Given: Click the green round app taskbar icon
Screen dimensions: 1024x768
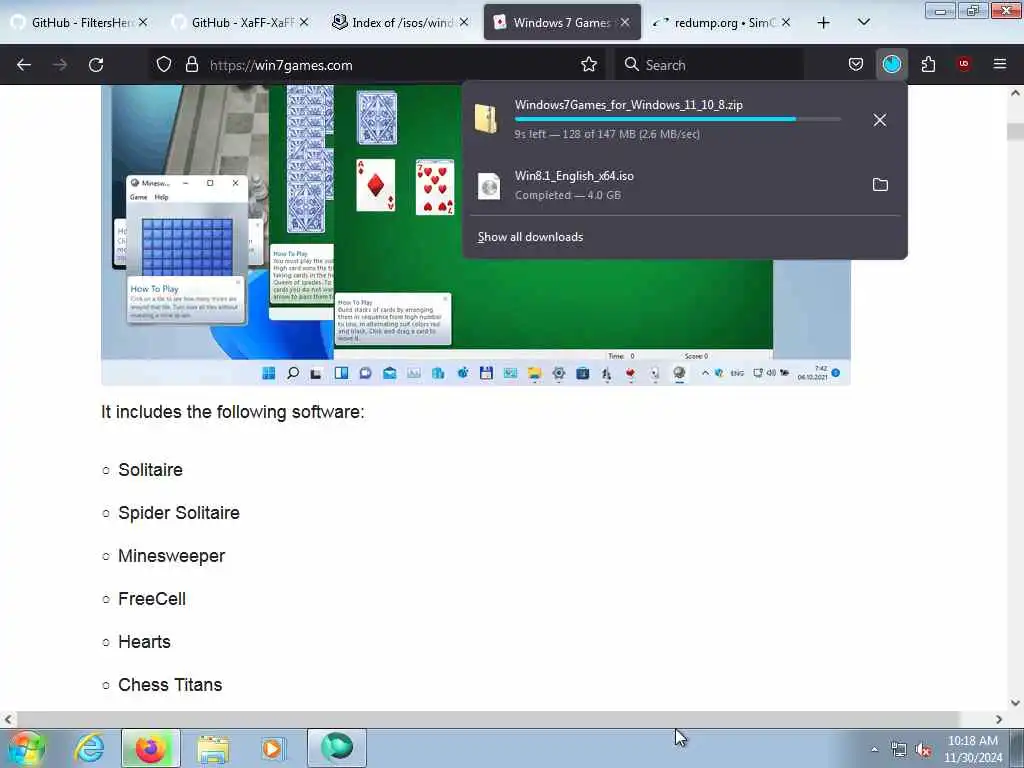Looking at the screenshot, I should pos(337,748).
